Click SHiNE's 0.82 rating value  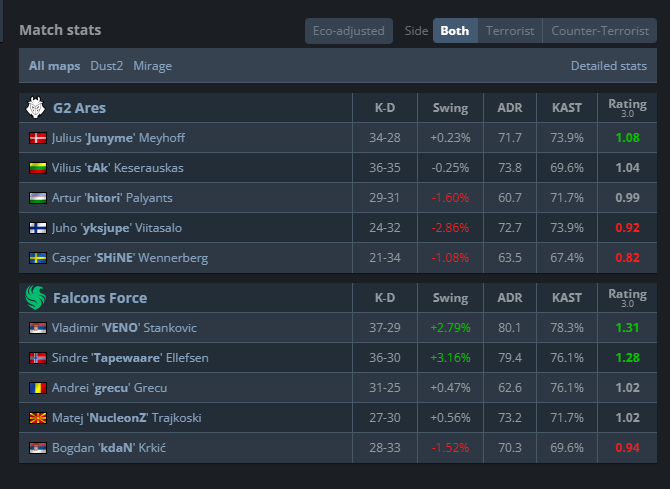click(627, 258)
